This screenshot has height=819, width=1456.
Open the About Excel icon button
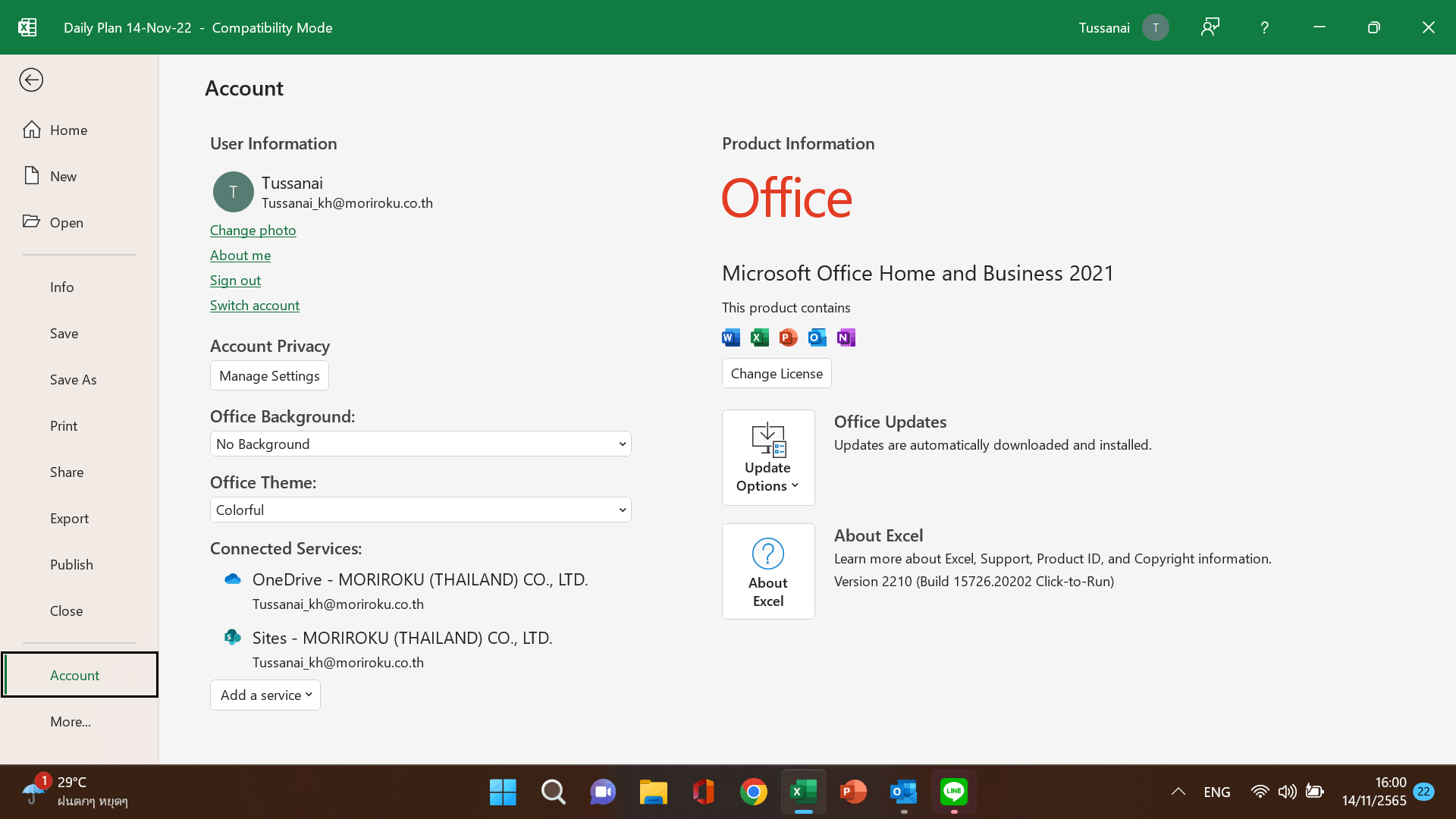pos(768,571)
